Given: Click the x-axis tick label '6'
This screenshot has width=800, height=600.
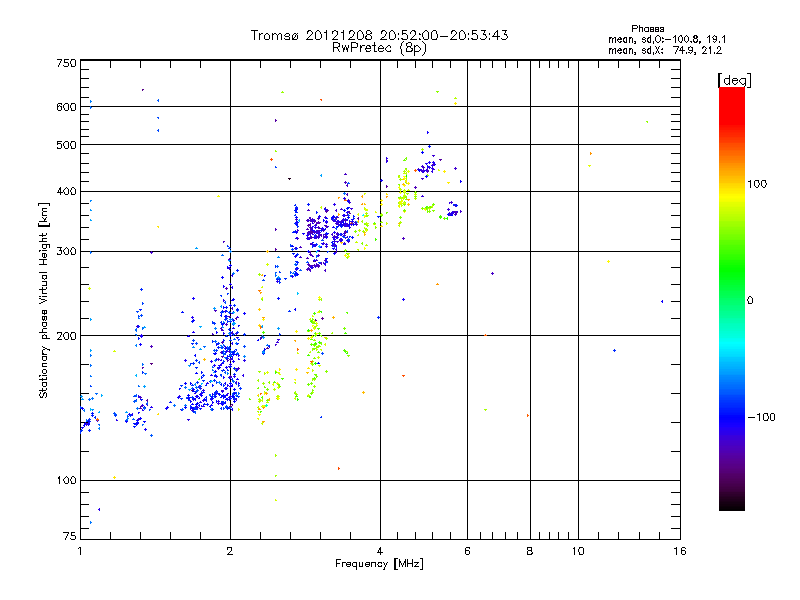Looking at the screenshot, I should click(467, 551).
